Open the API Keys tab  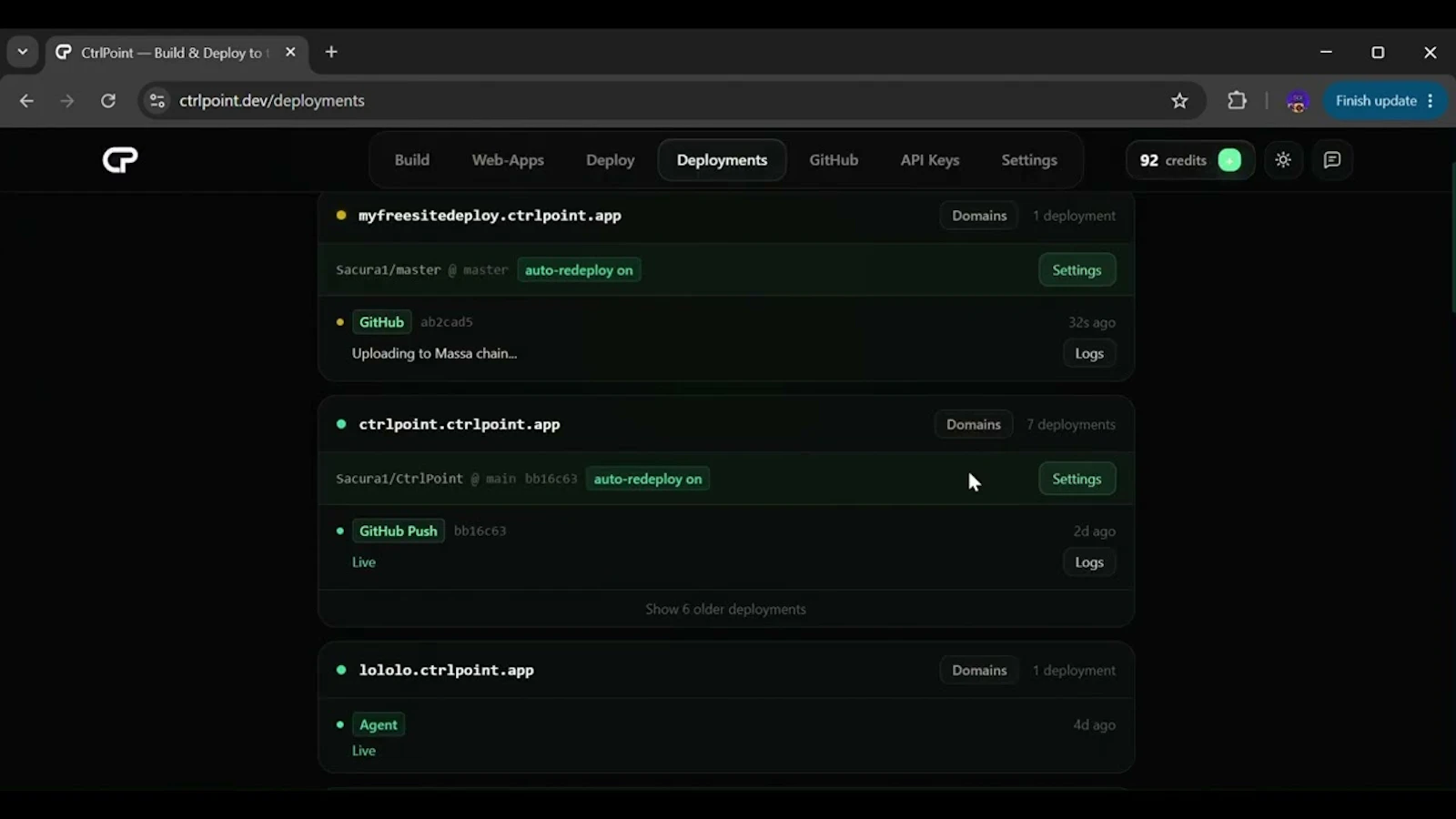coord(930,160)
